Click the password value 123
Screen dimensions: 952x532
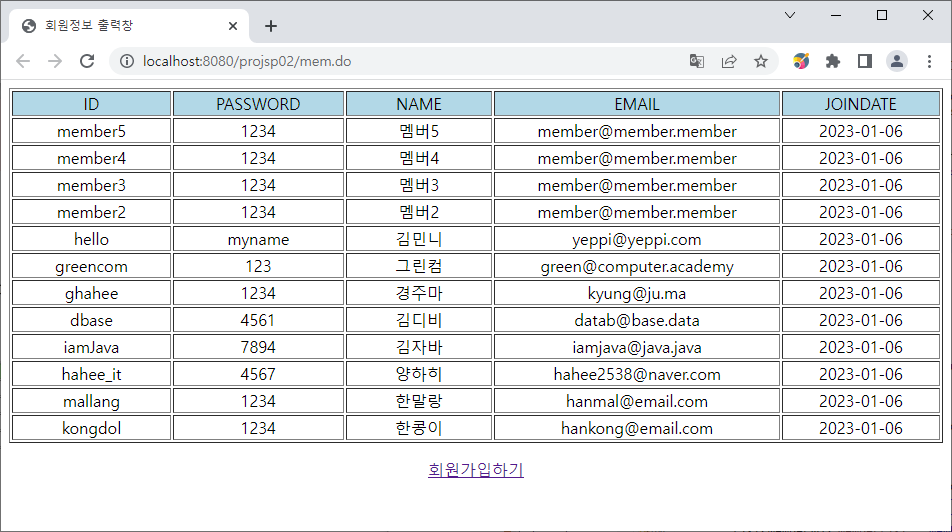(x=258, y=266)
